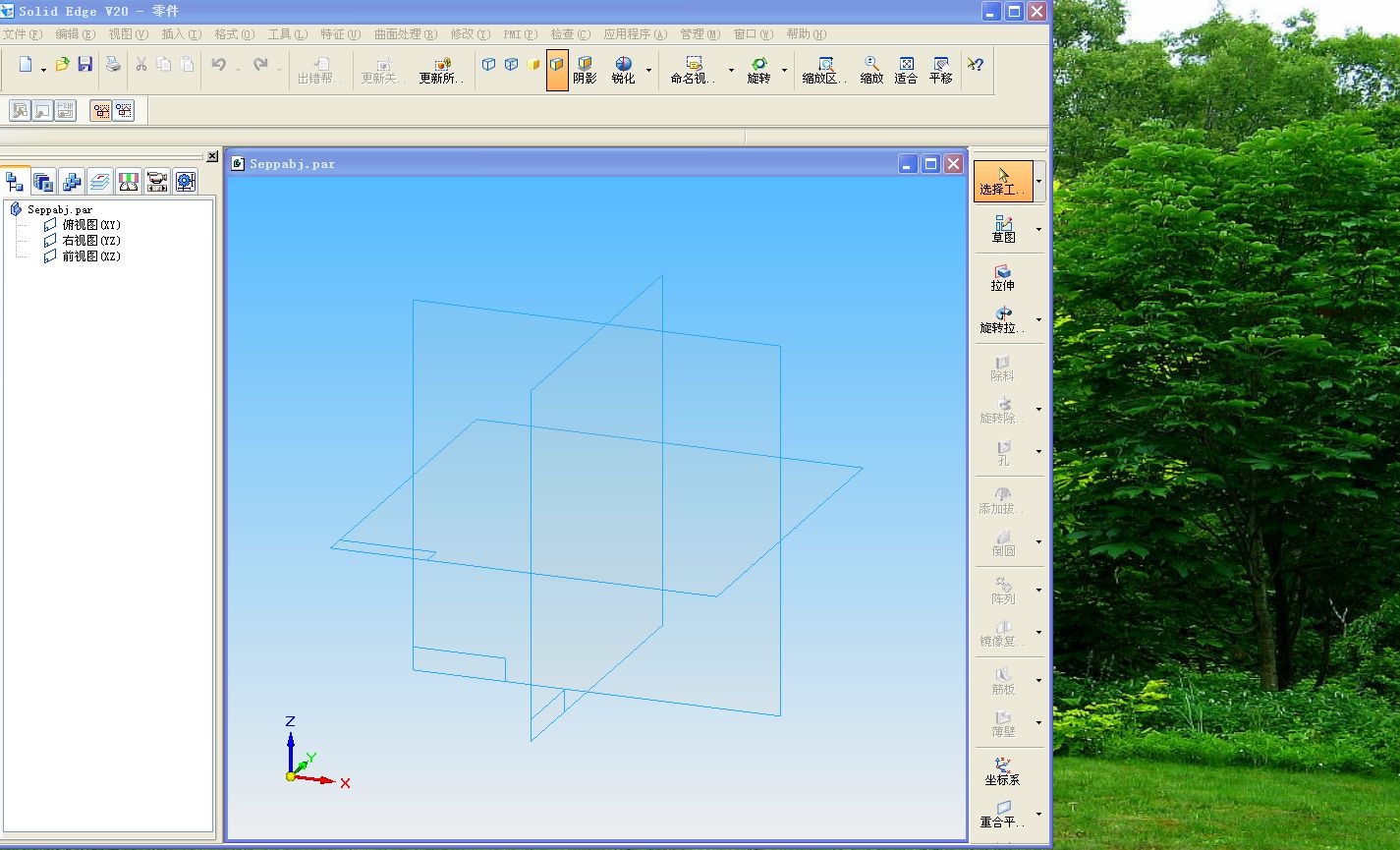Screen dimensions: 1400x850
Task: Select the yellow shaded cube display mode
Action: (x=533, y=65)
